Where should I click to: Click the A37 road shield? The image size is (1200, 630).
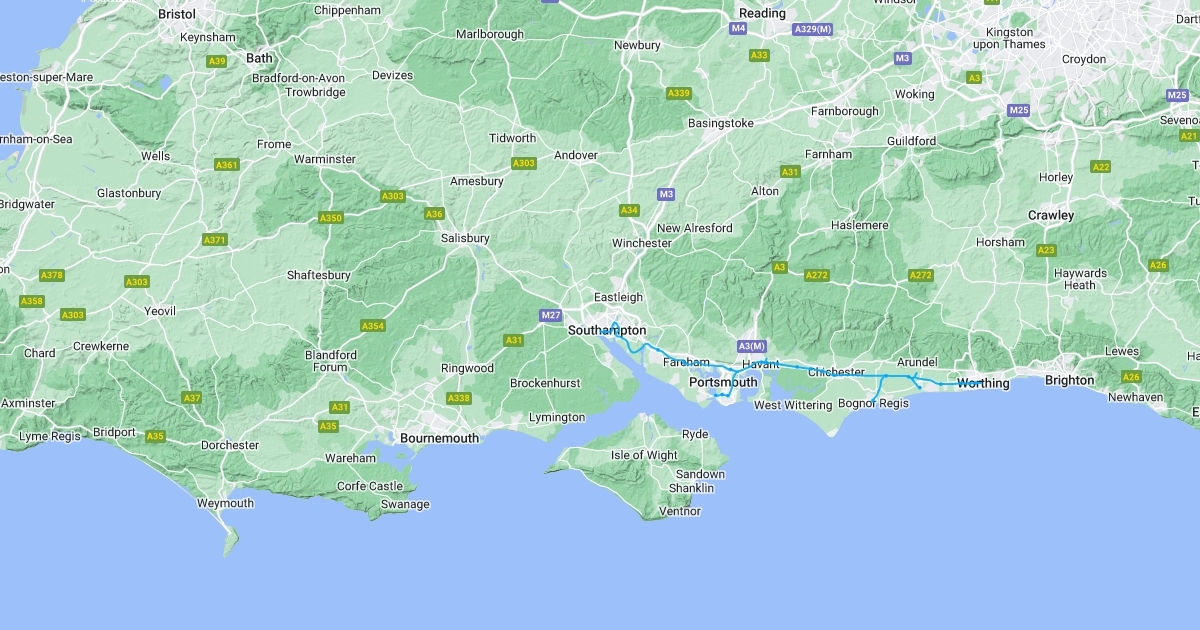pos(192,398)
